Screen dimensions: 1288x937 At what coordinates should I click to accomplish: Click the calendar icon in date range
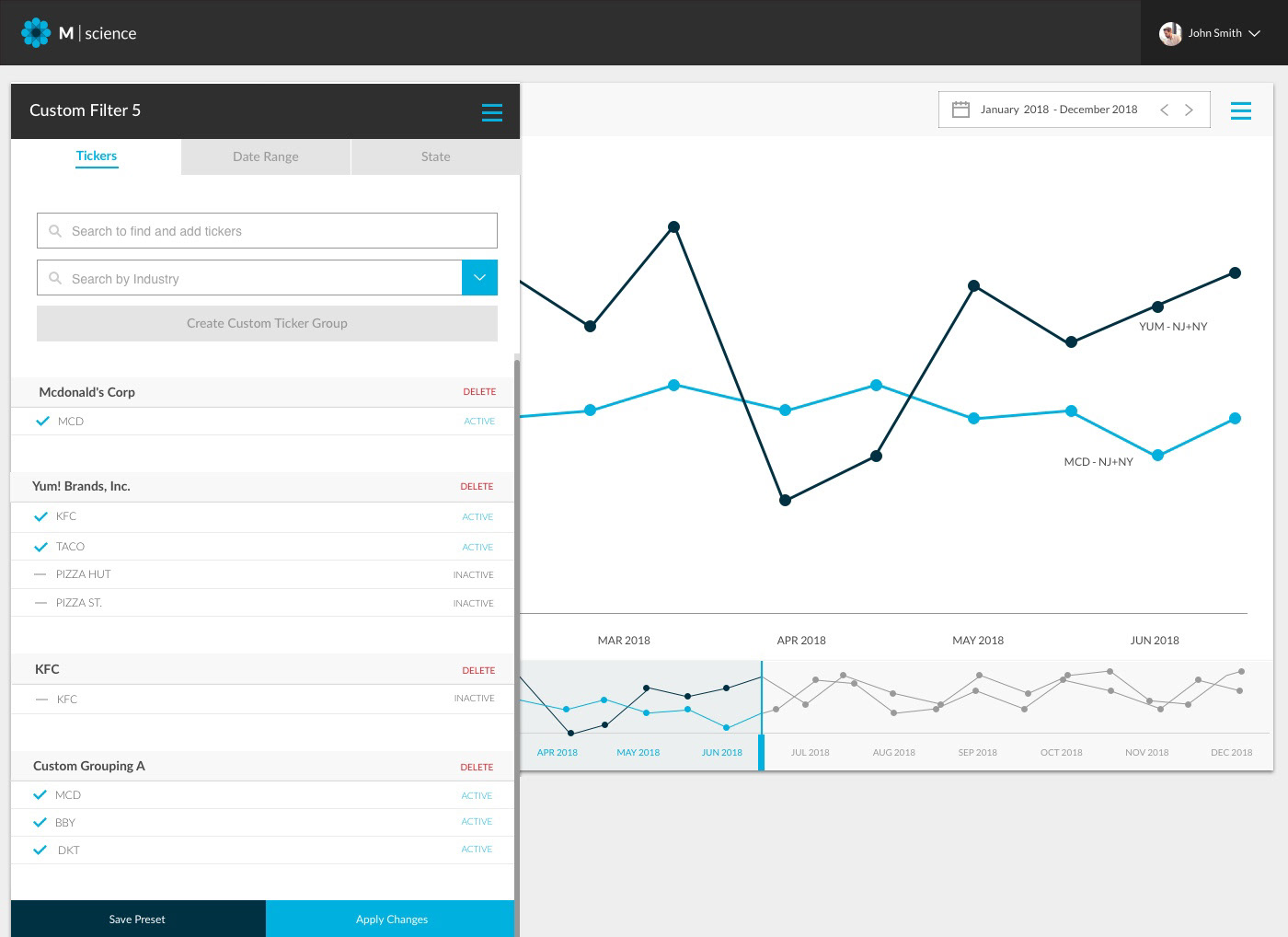(960, 110)
